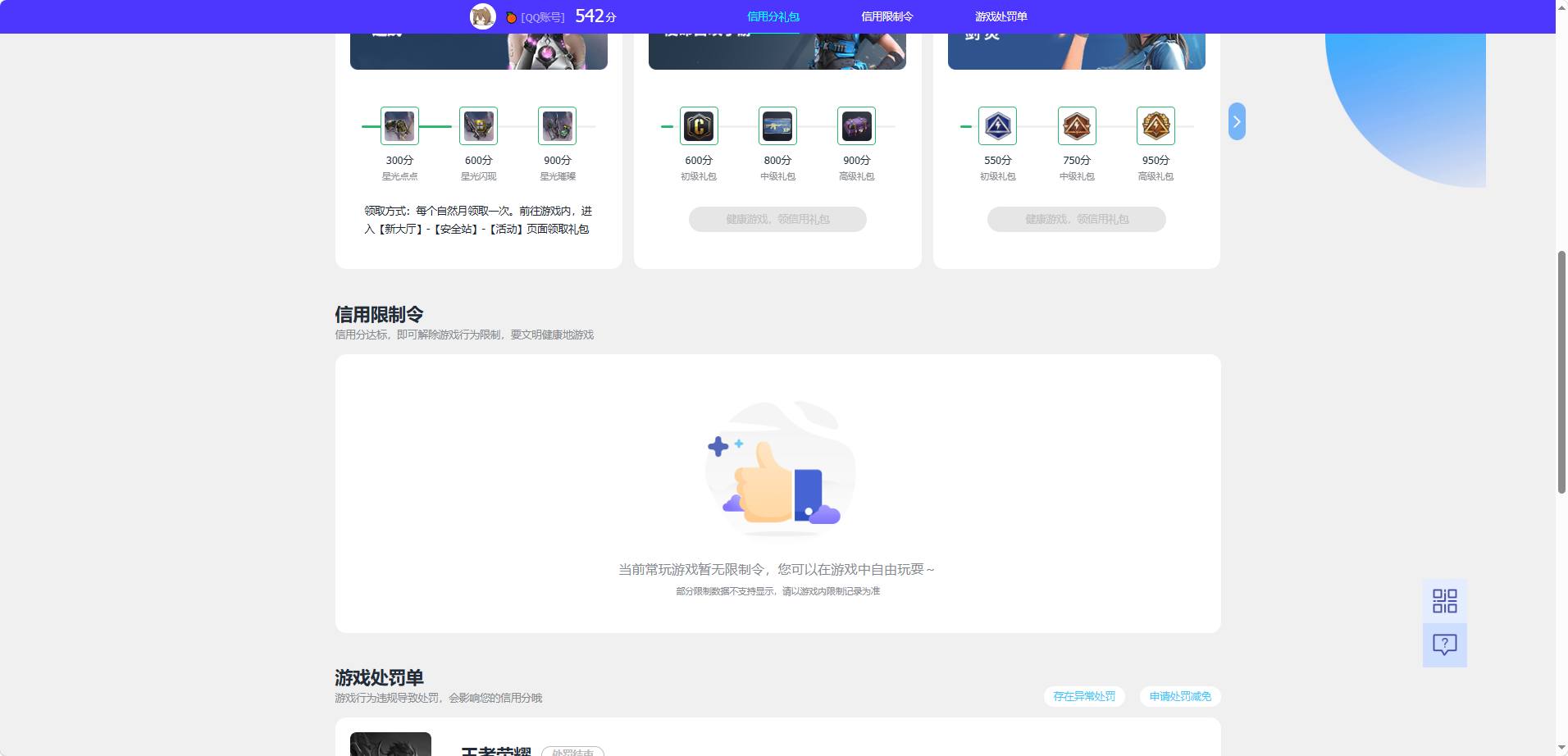1568x756 pixels.
Task: Open the 750分 中级礼包 red badge icon
Action: (x=1077, y=126)
